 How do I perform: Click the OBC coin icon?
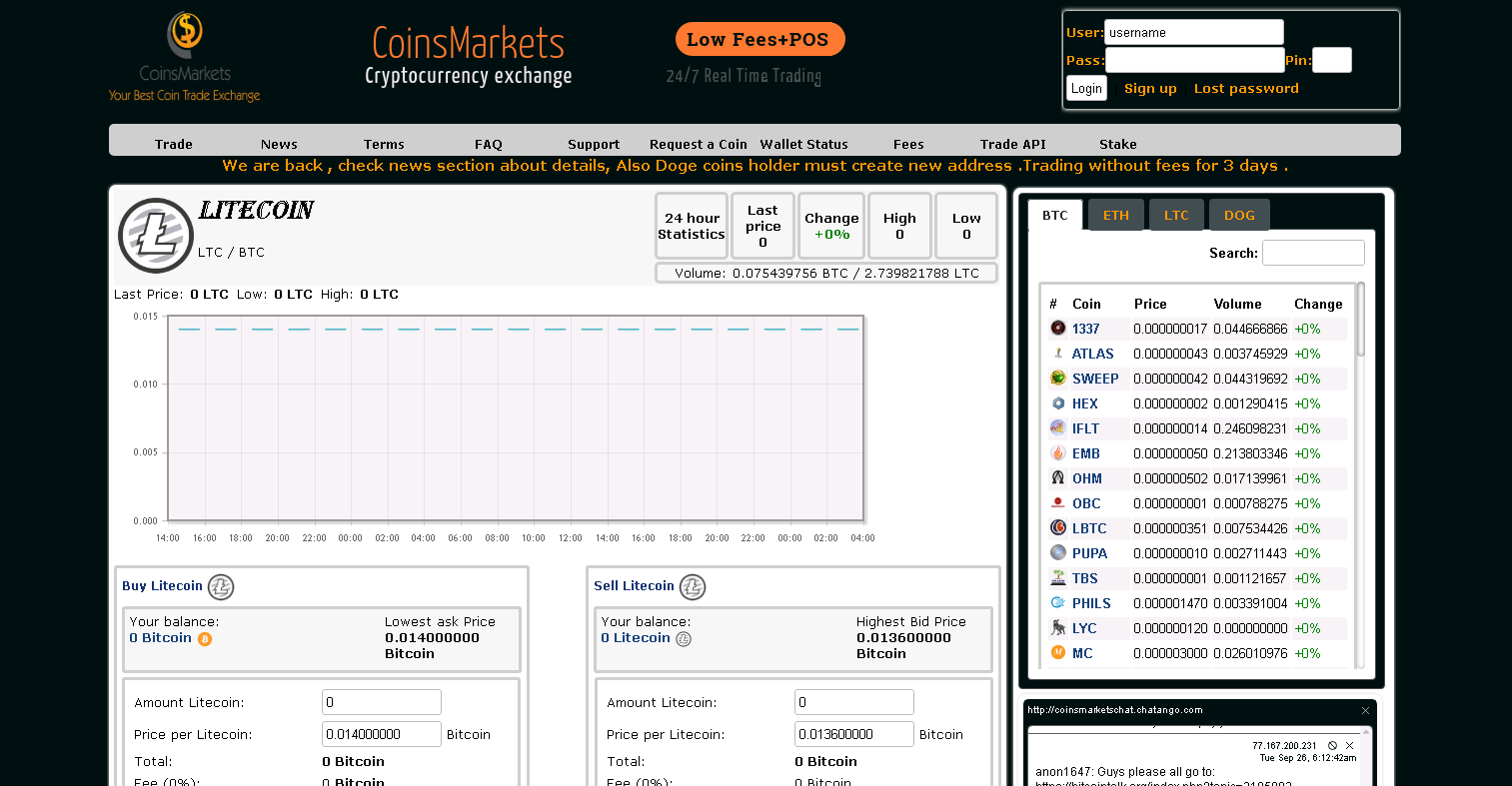pyautogui.click(x=1058, y=502)
